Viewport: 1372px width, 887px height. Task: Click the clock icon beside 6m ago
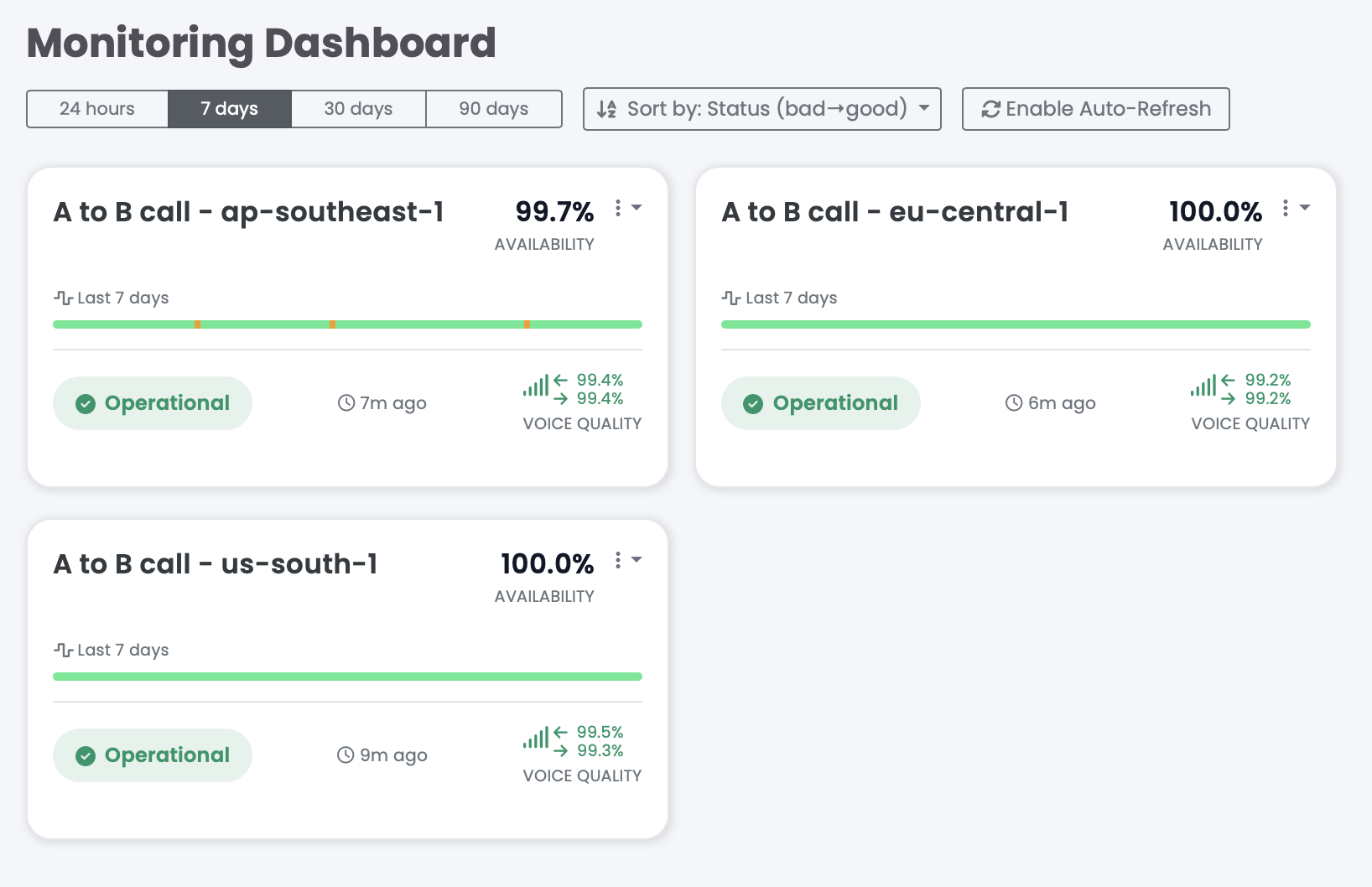point(1012,402)
